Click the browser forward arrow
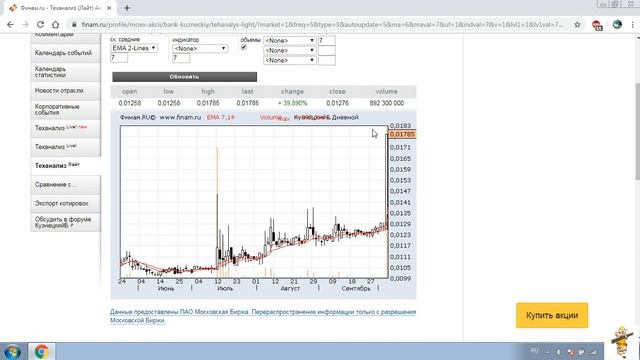The width and height of the screenshot is (640, 360). click(x=25, y=24)
